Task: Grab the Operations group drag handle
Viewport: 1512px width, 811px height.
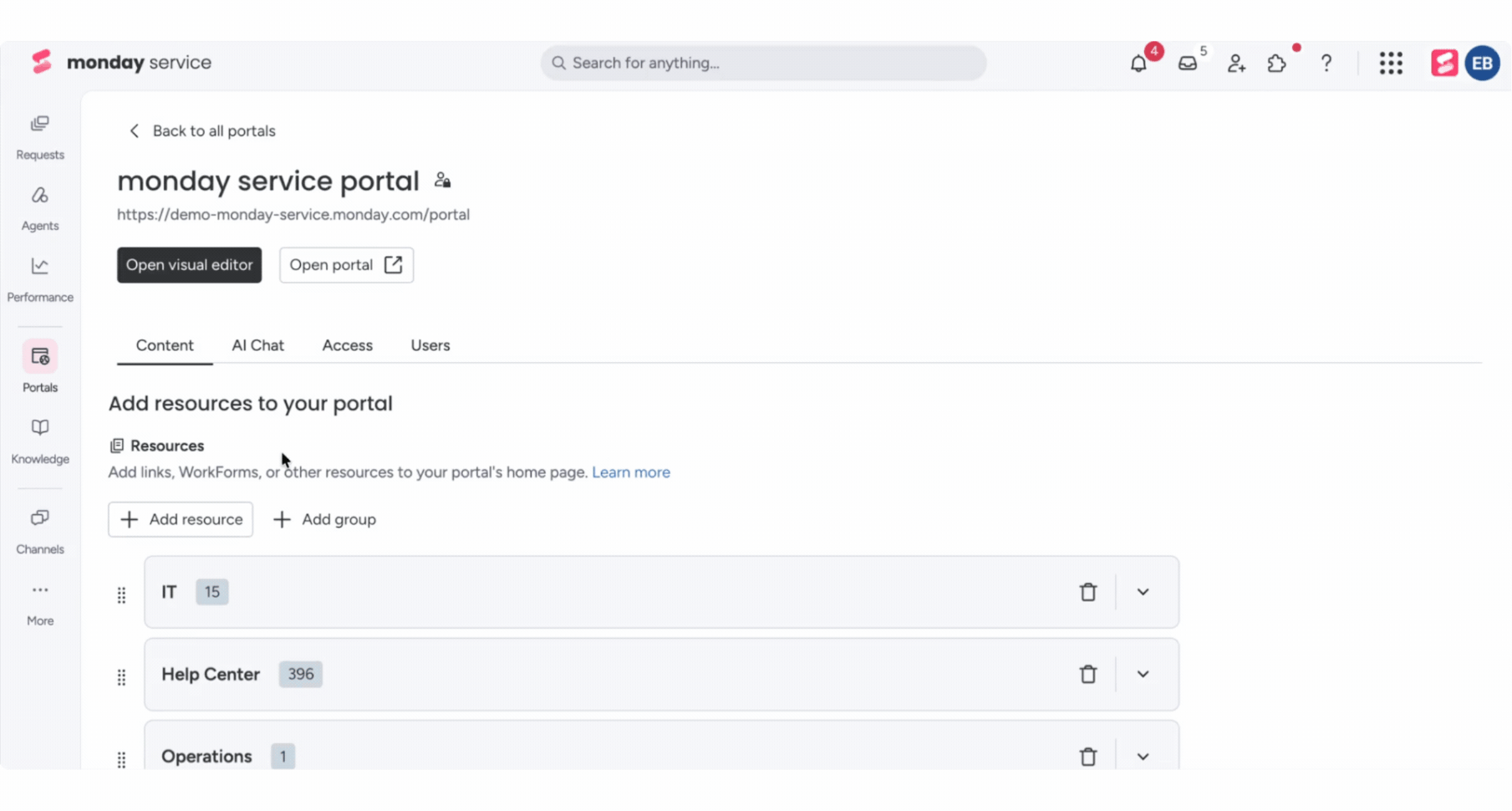Action: pyautogui.click(x=122, y=759)
